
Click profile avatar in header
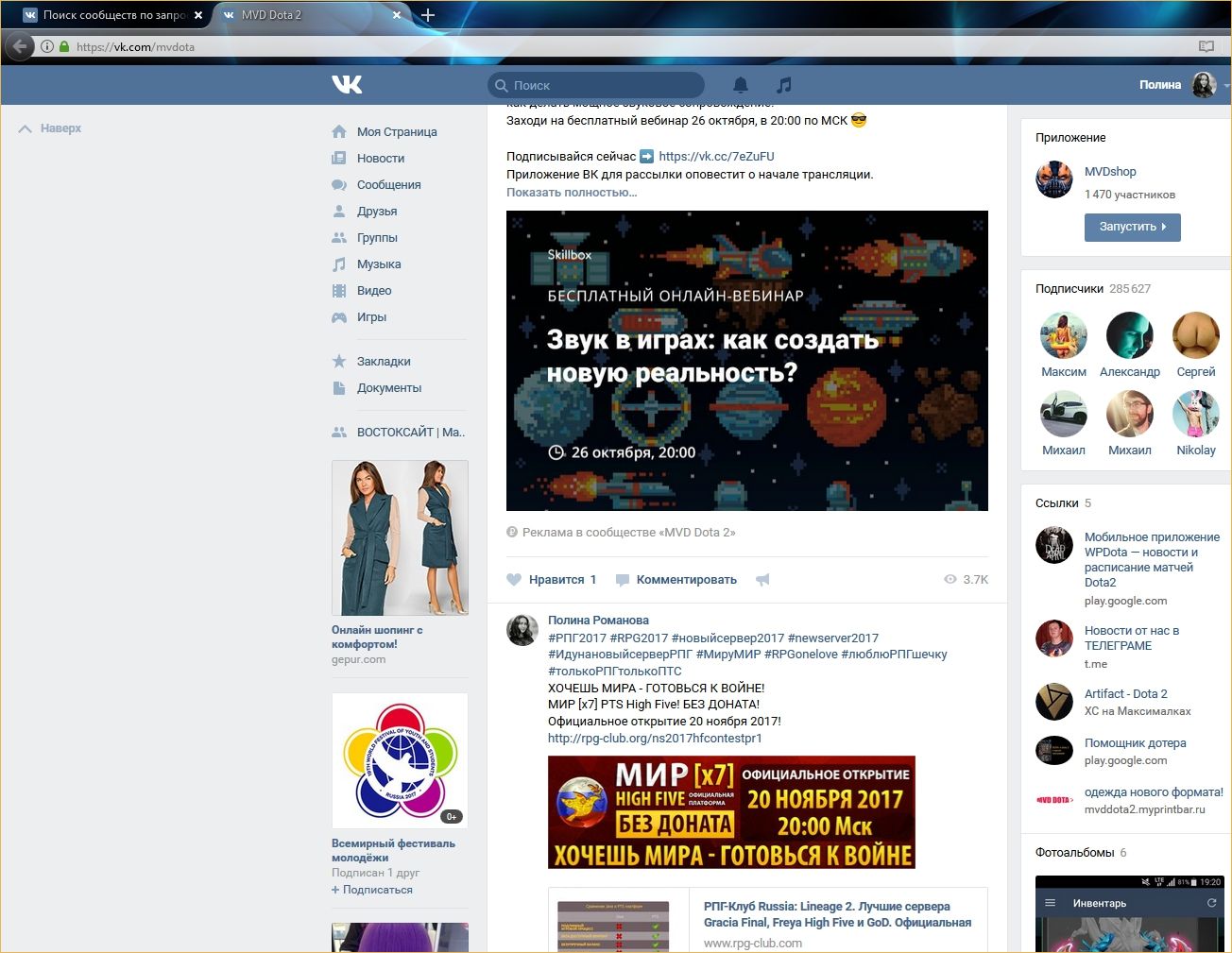click(1204, 85)
